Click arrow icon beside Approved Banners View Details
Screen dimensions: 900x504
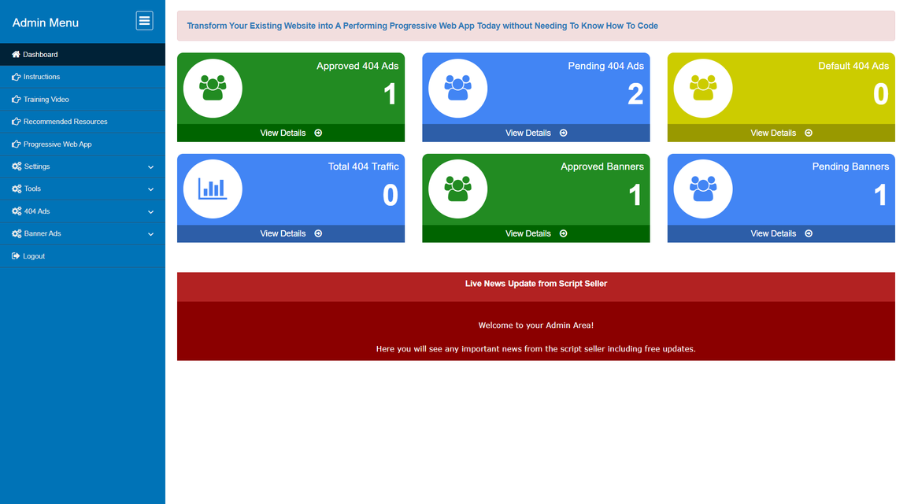coord(563,234)
